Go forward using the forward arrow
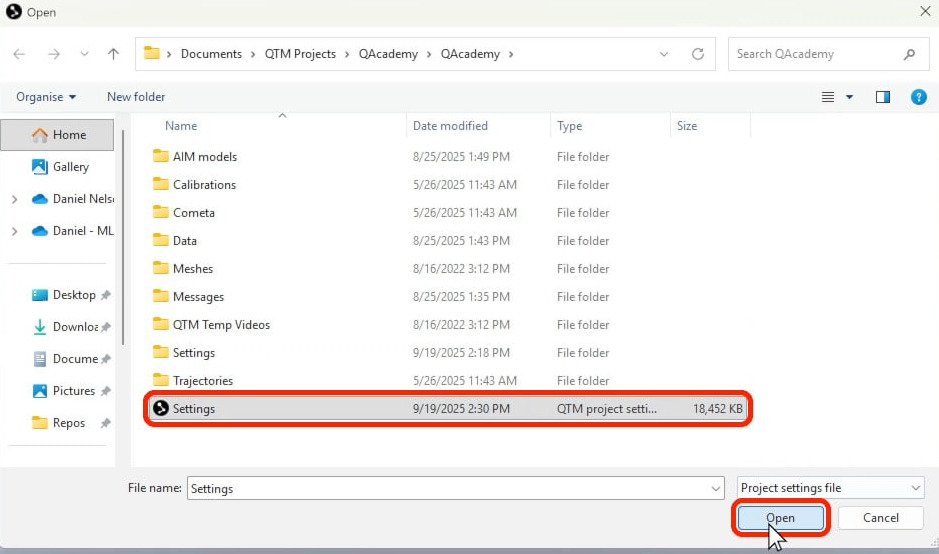The height and width of the screenshot is (554, 939). [x=54, y=54]
